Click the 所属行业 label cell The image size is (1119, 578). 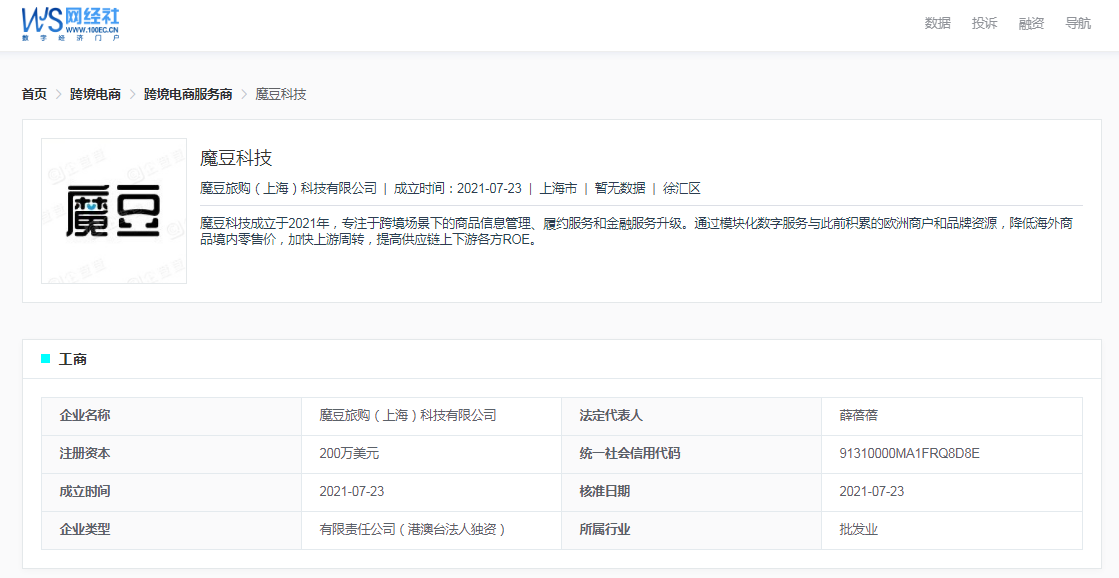(x=692, y=530)
